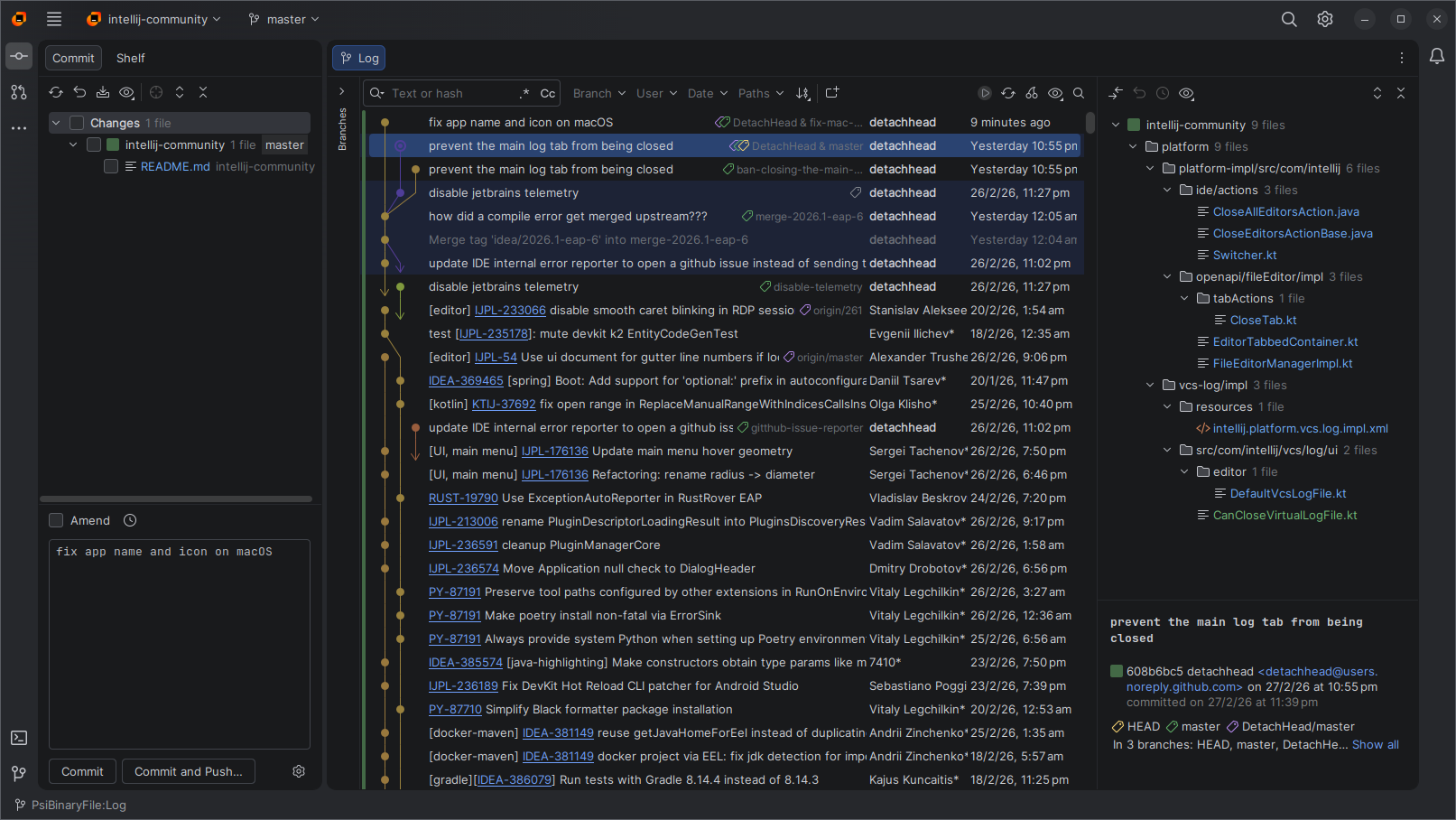Image resolution: width=1456 pixels, height=820 pixels.
Task: Expand all files in commit details tree
Action: pos(1377,93)
